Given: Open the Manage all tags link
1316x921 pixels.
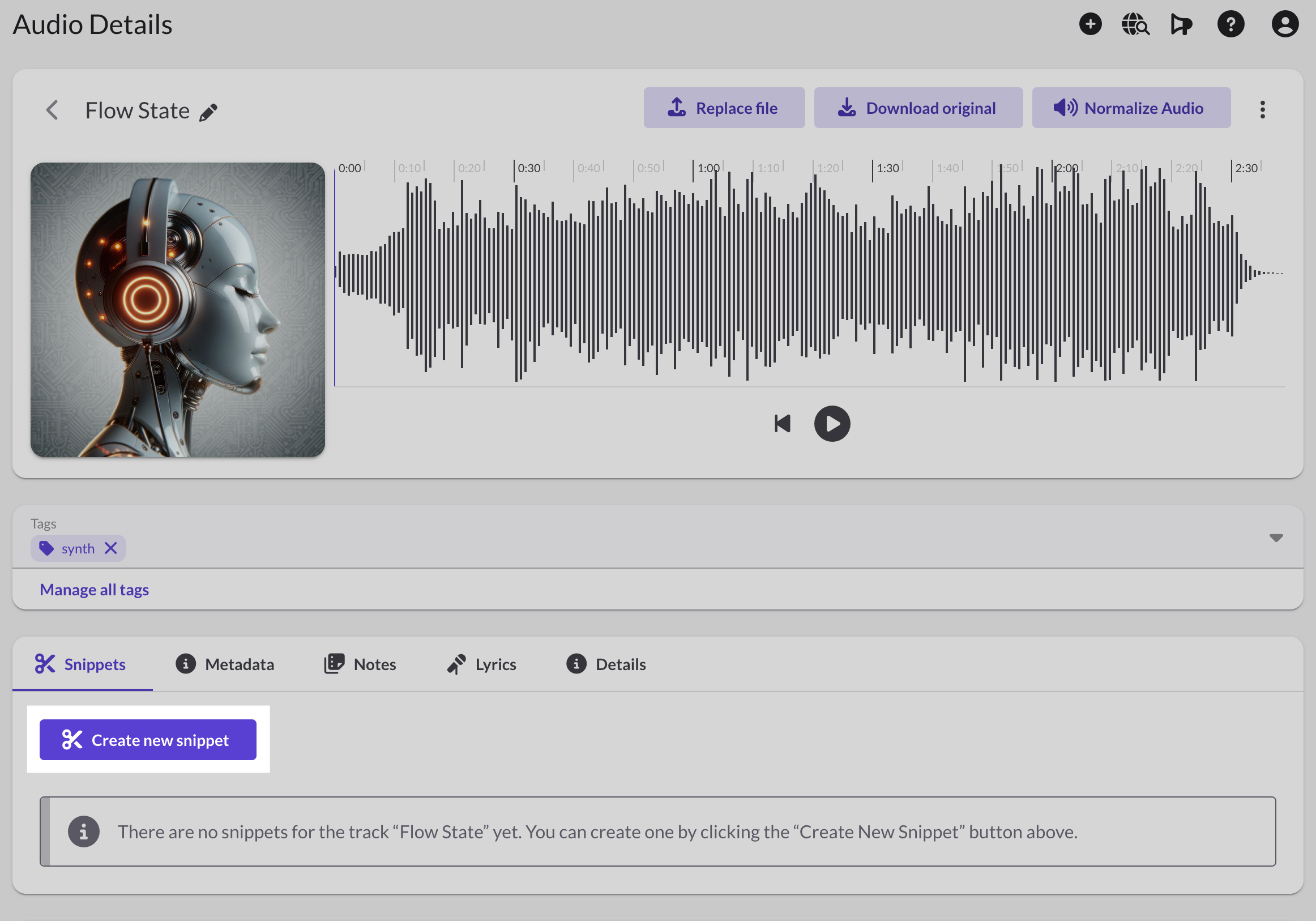Looking at the screenshot, I should (94, 590).
